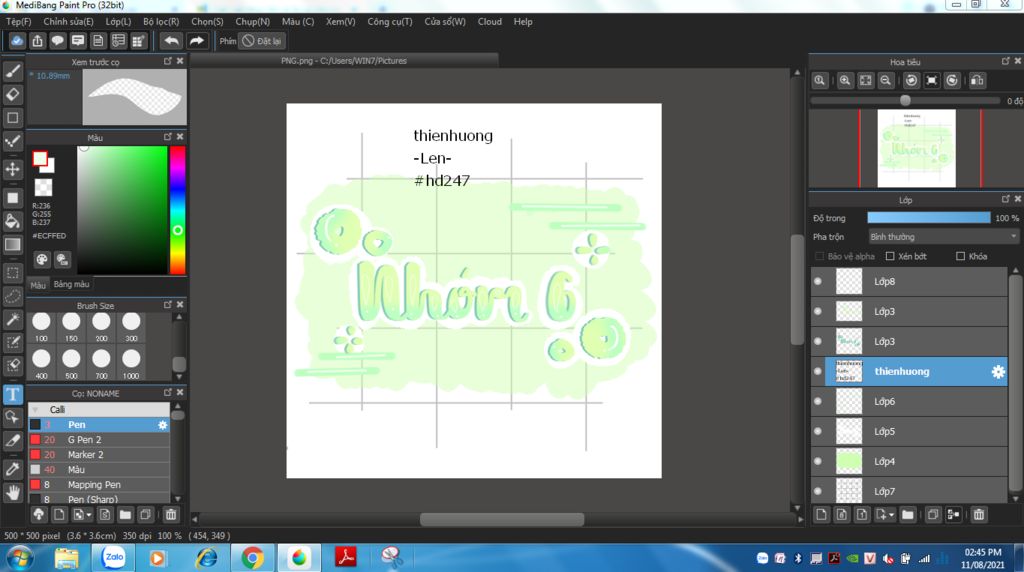Screen dimensions: 1024x572
Task: Zoom in using navigator magnifier plus
Action: tap(845, 80)
